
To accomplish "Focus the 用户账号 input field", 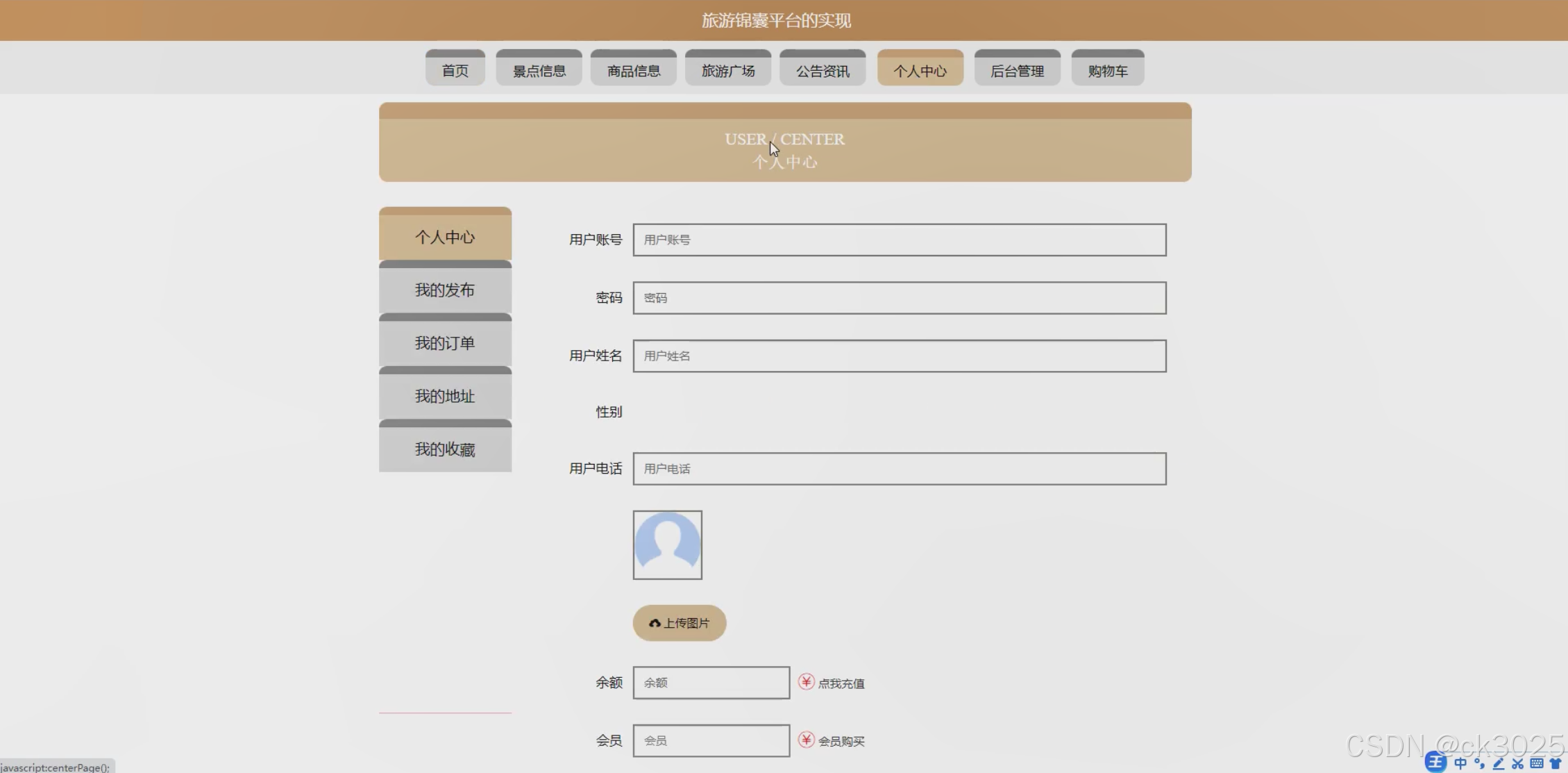I will coord(899,240).
